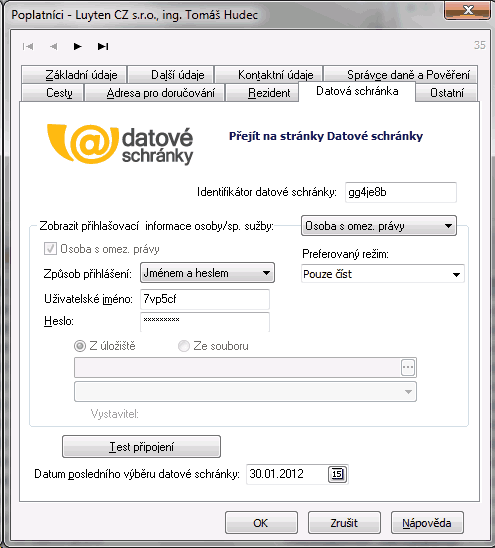The image size is (495, 548).
Task: Open the Způsob přihlášení dropdown
Action: (x=207, y=273)
